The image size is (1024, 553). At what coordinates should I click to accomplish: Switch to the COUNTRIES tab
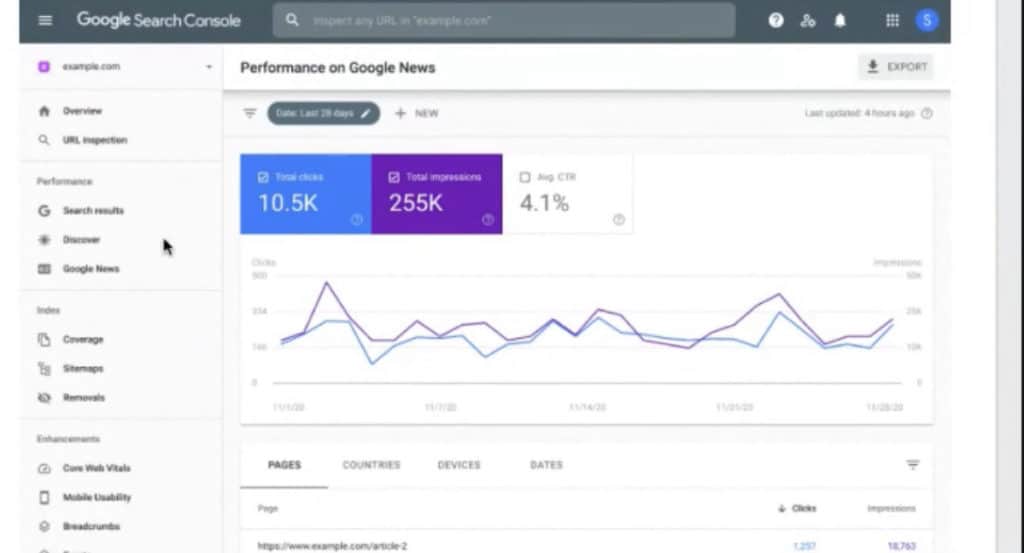[371, 465]
